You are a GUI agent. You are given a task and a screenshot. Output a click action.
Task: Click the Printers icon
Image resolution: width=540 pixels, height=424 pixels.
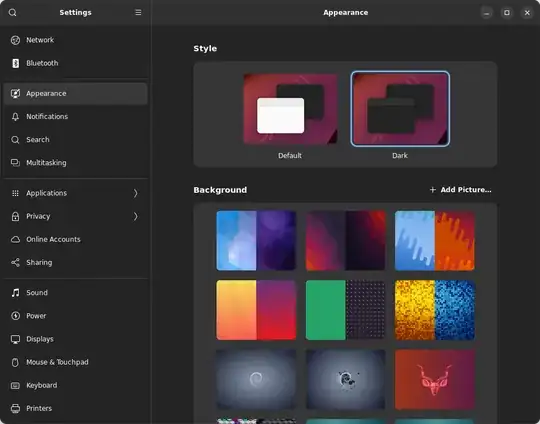[15, 409]
